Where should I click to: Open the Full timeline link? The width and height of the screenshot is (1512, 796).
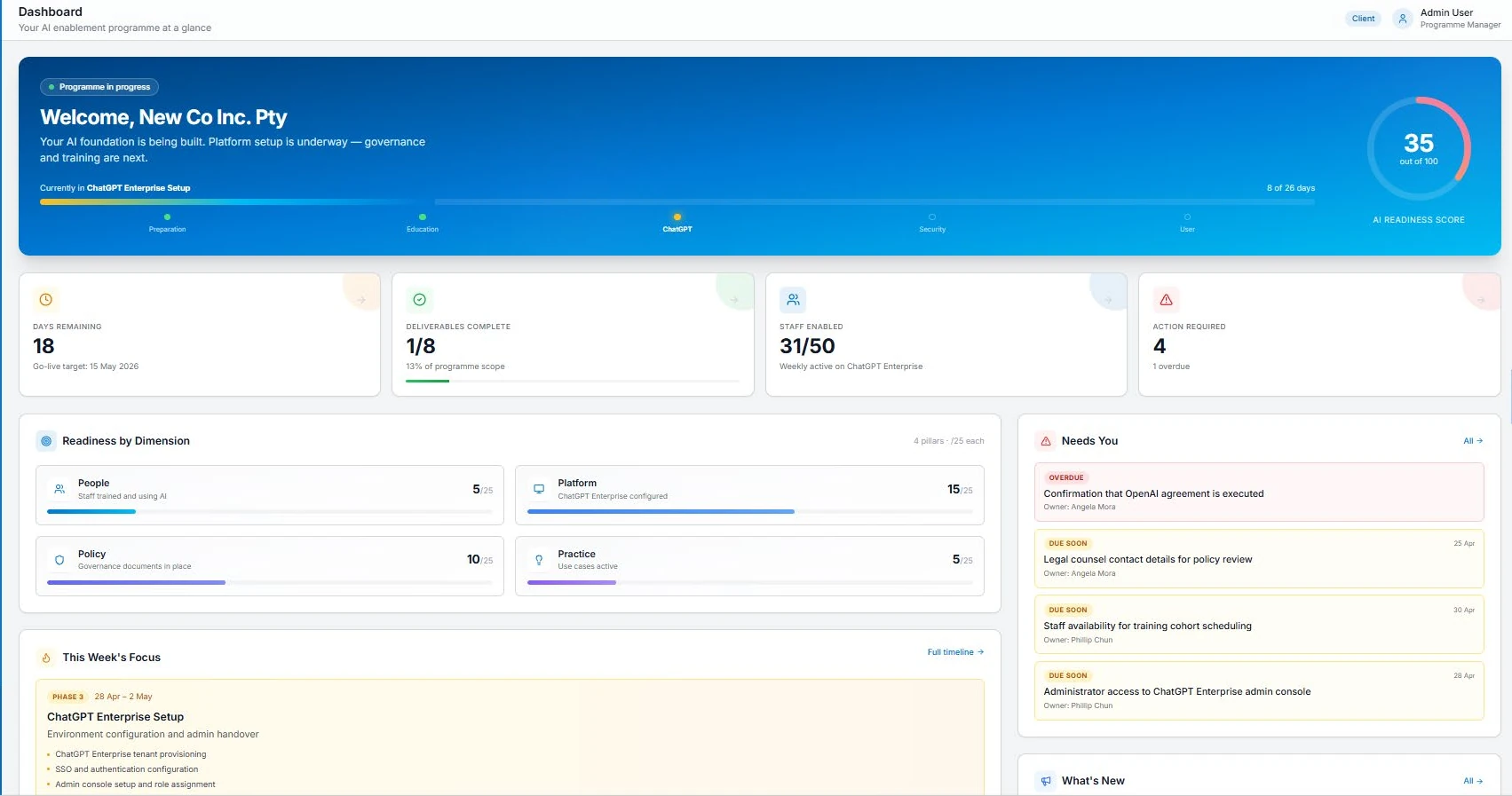click(x=955, y=652)
